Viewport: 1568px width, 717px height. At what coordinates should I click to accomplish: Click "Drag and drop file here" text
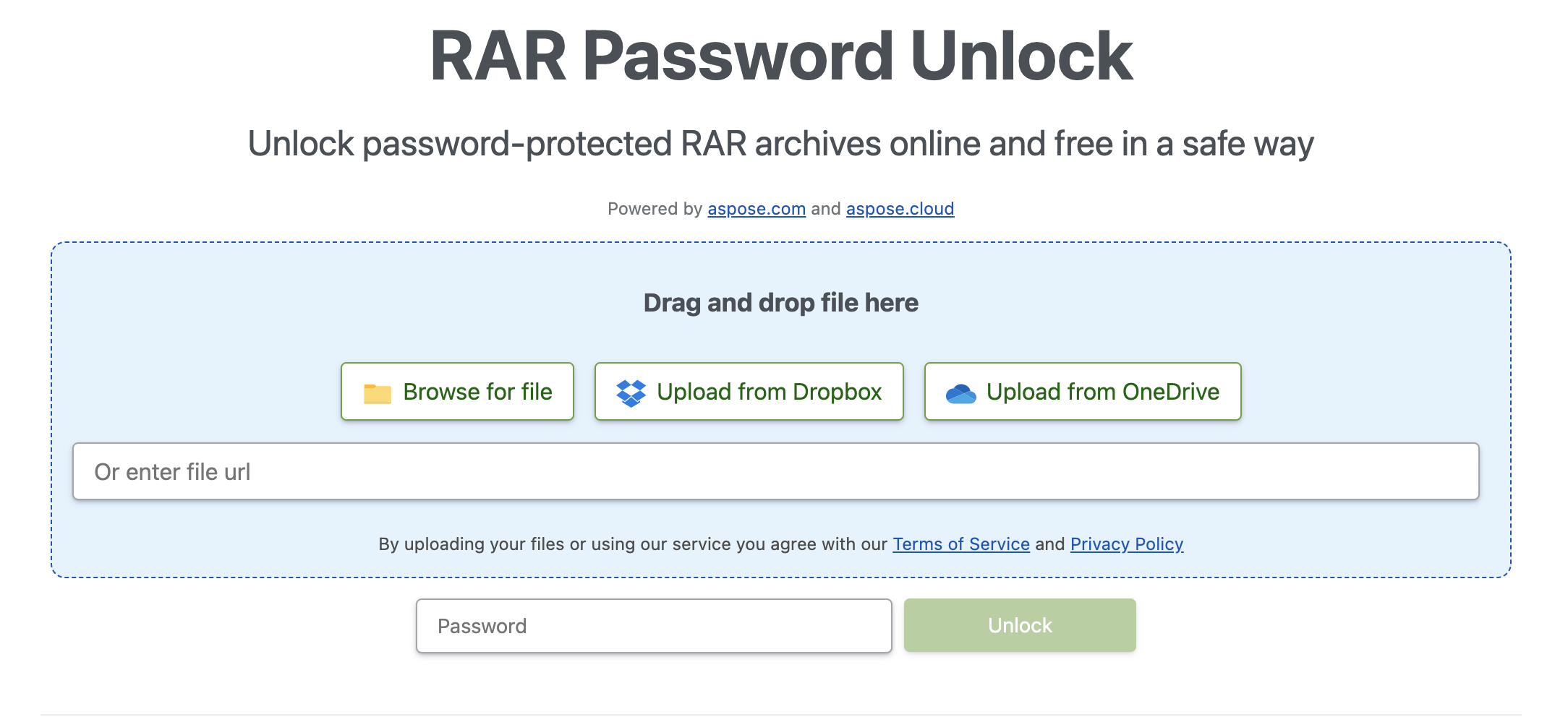pos(780,303)
